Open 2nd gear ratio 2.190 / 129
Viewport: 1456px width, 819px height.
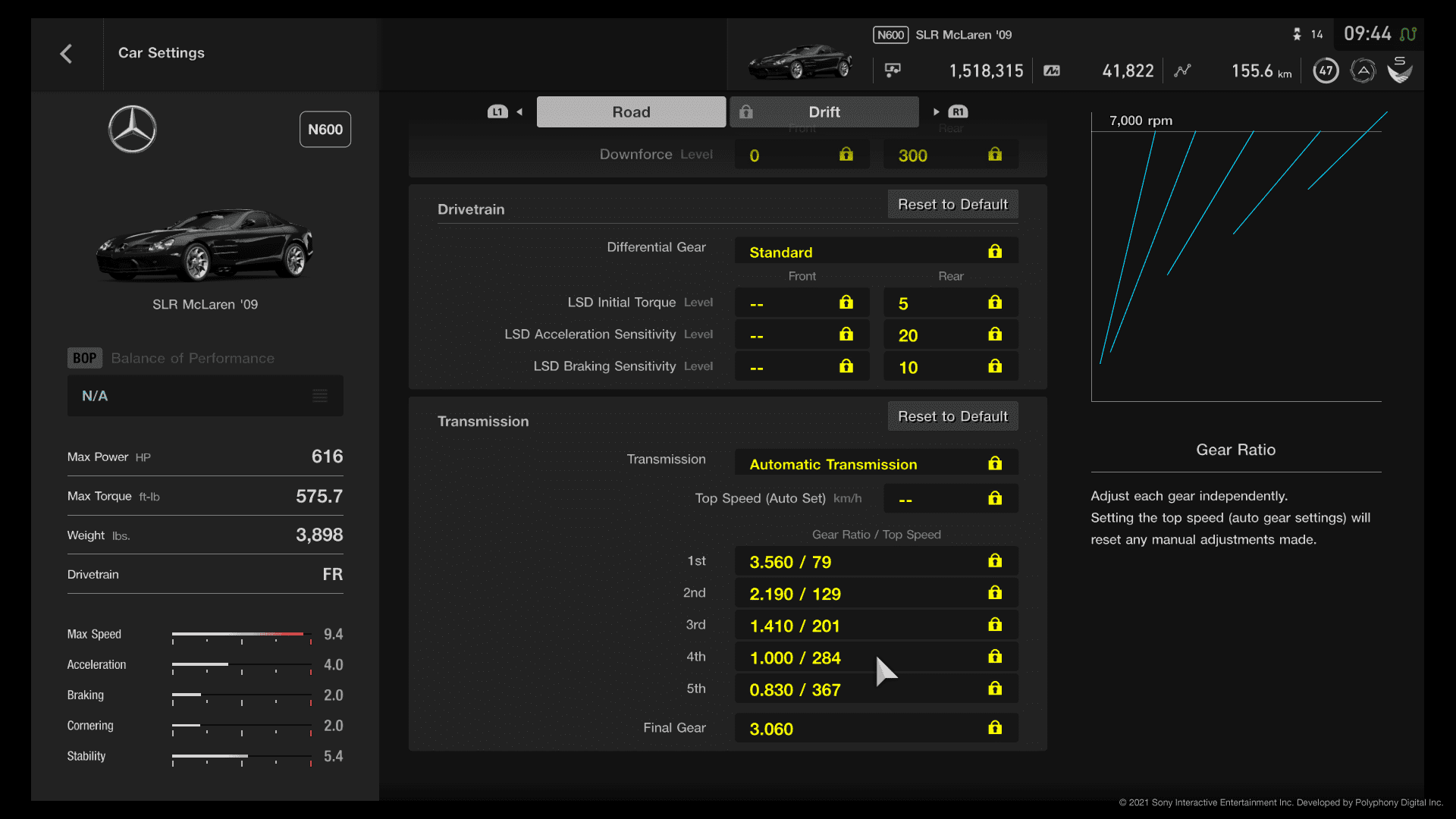[876, 593]
